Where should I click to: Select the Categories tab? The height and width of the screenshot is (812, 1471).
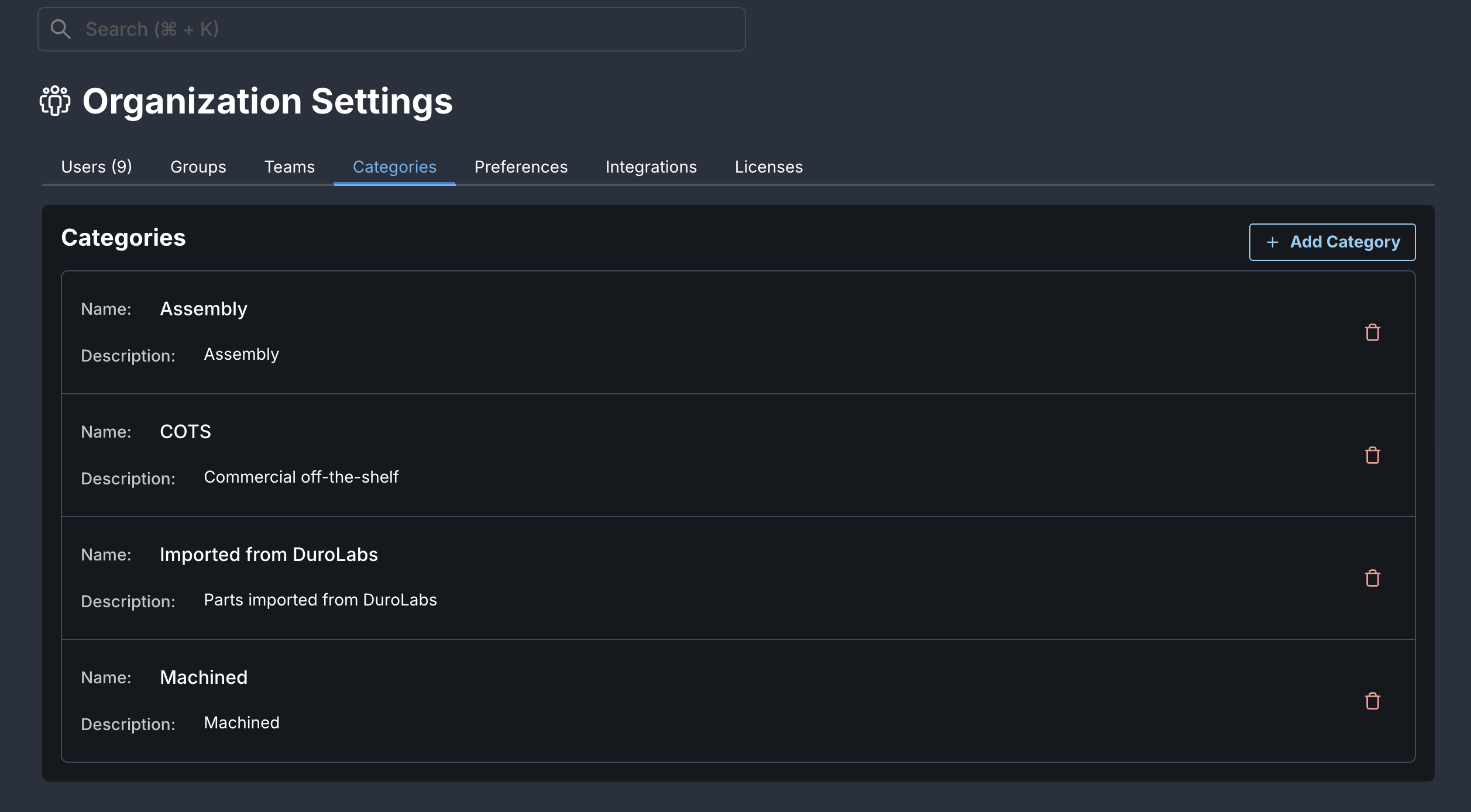click(394, 167)
